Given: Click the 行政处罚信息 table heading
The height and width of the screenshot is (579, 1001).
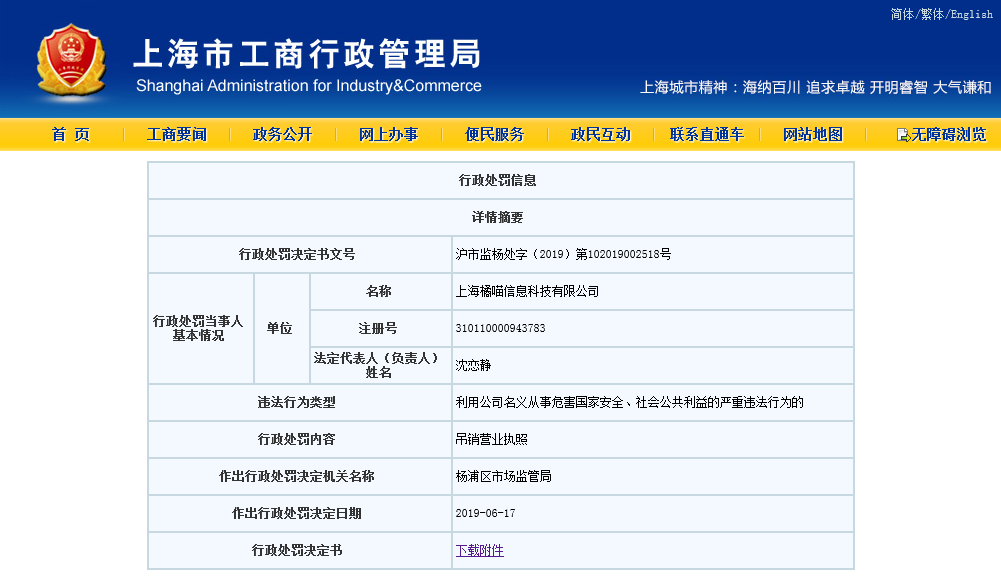Looking at the screenshot, I should point(497,180).
